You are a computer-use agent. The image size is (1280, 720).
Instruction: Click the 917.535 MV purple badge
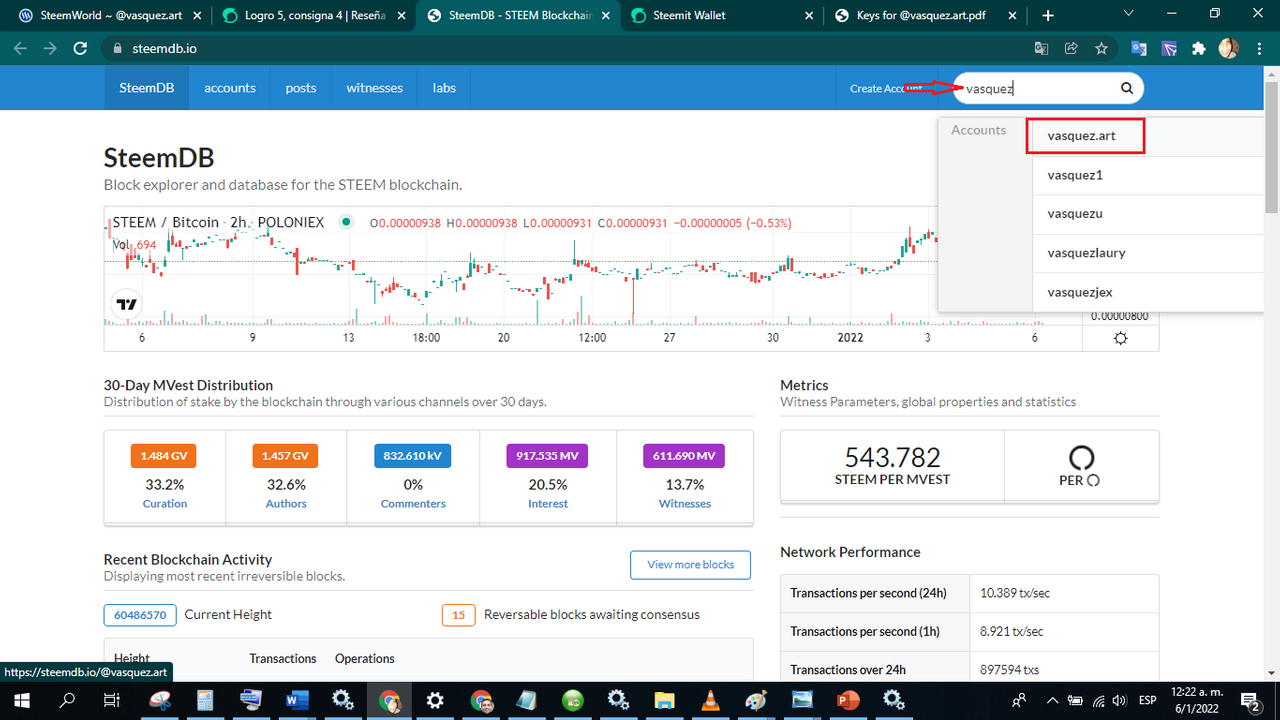click(548, 456)
